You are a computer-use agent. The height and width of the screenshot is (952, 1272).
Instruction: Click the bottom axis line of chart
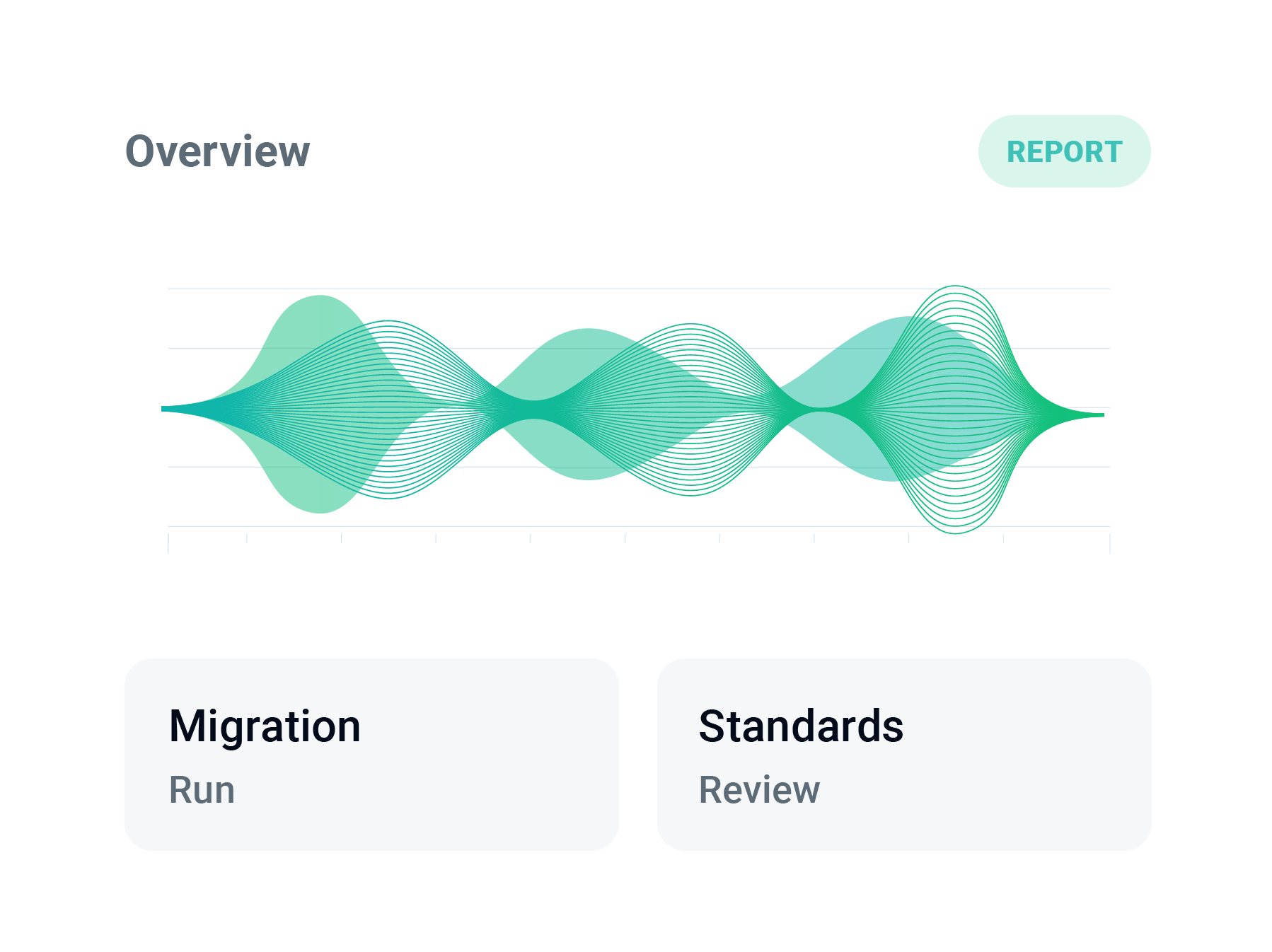tap(639, 526)
